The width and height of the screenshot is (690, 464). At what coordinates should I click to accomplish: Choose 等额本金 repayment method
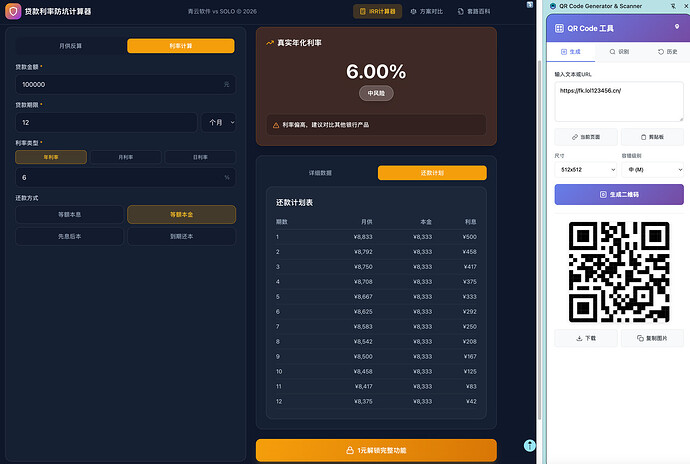click(181, 214)
